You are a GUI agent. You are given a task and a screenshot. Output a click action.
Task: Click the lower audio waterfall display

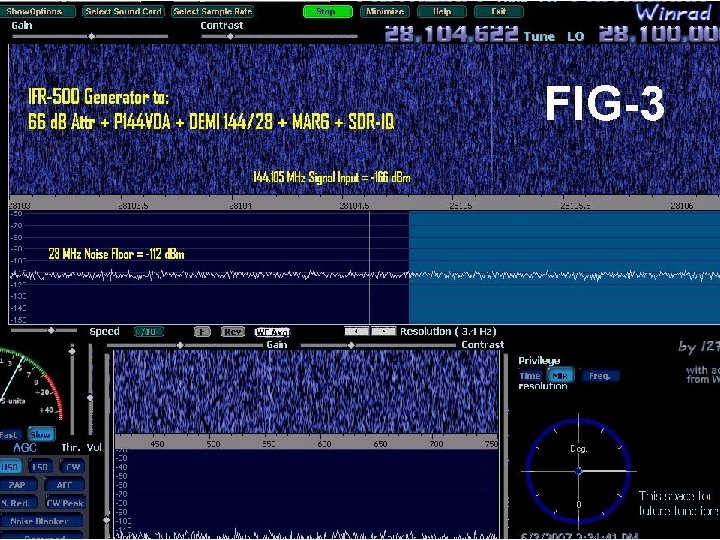tap(306, 392)
